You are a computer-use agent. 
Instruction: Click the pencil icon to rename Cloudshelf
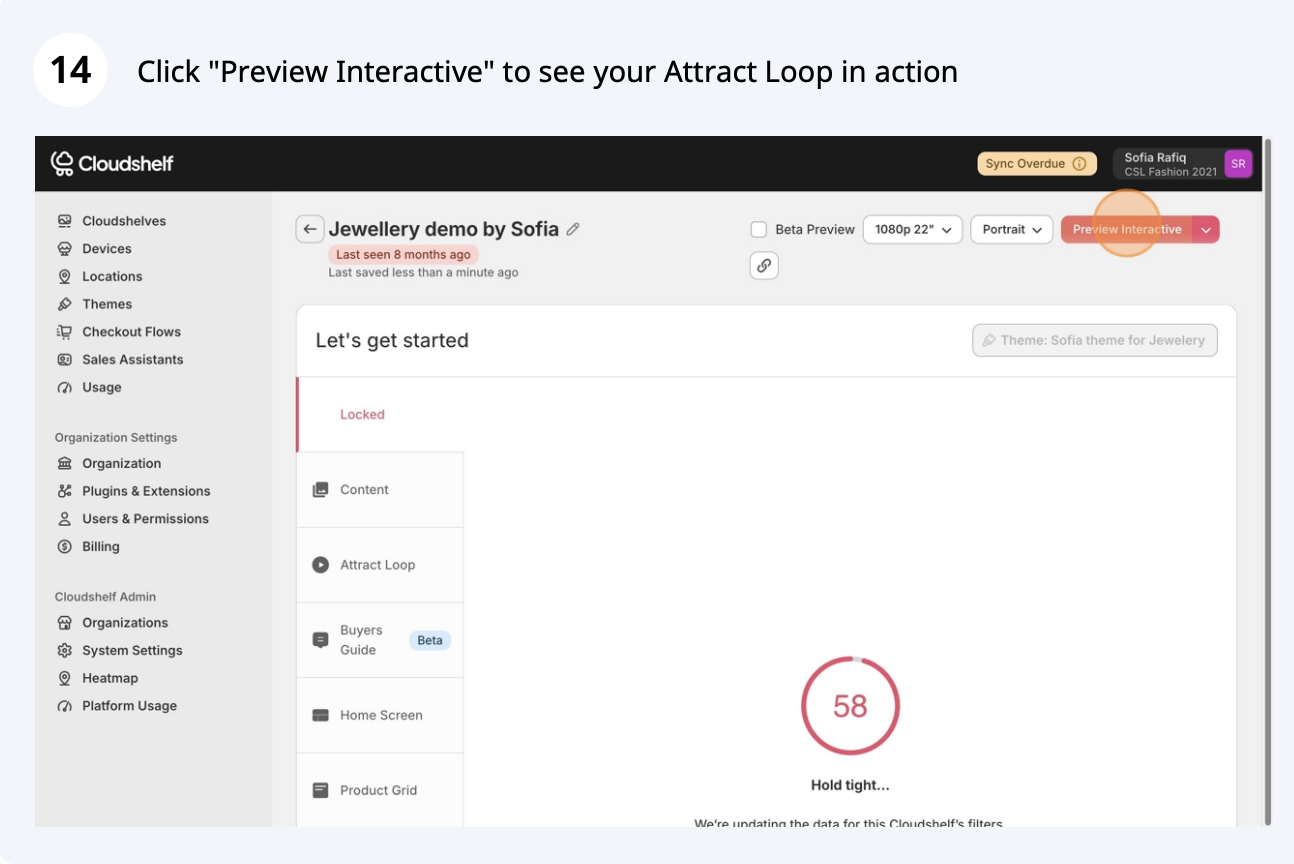pyautogui.click(x=573, y=229)
